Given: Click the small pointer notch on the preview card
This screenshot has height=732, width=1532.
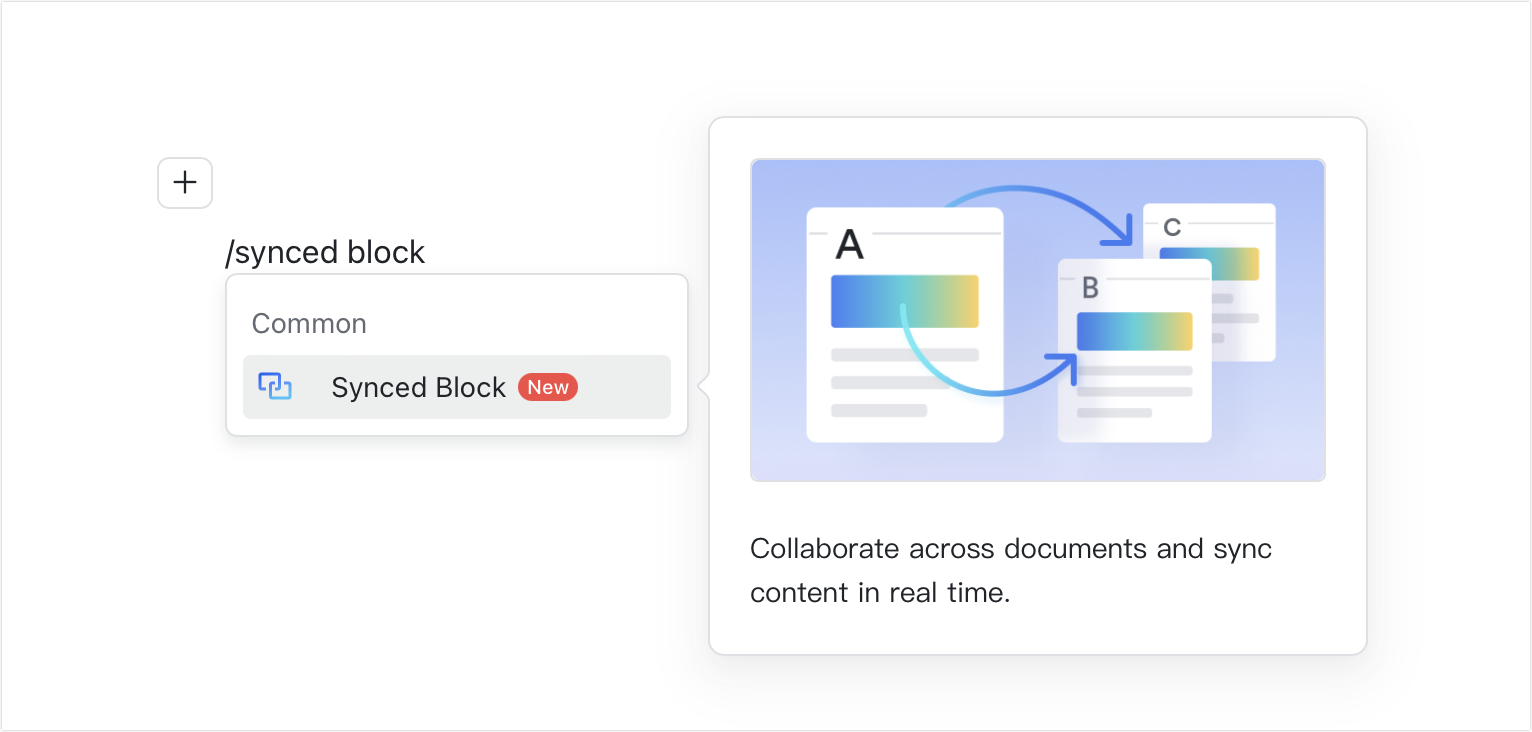Looking at the screenshot, I should coord(700,386).
